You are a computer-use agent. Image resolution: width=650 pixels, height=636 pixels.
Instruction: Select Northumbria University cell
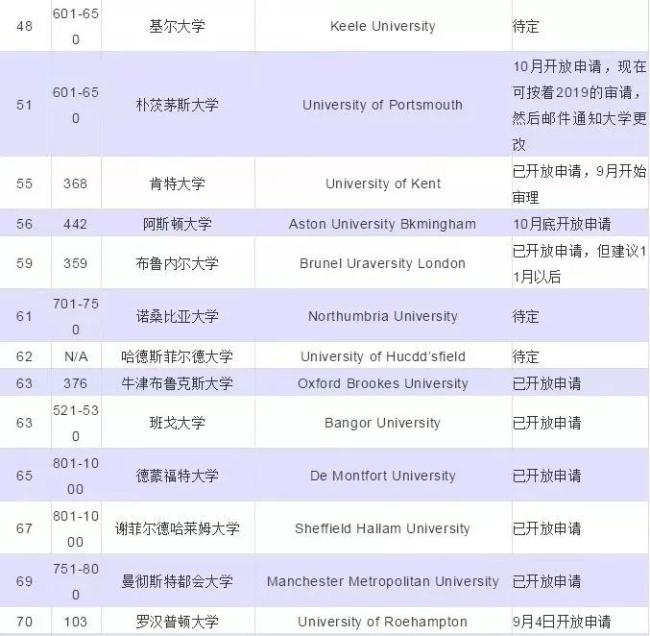(383, 316)
